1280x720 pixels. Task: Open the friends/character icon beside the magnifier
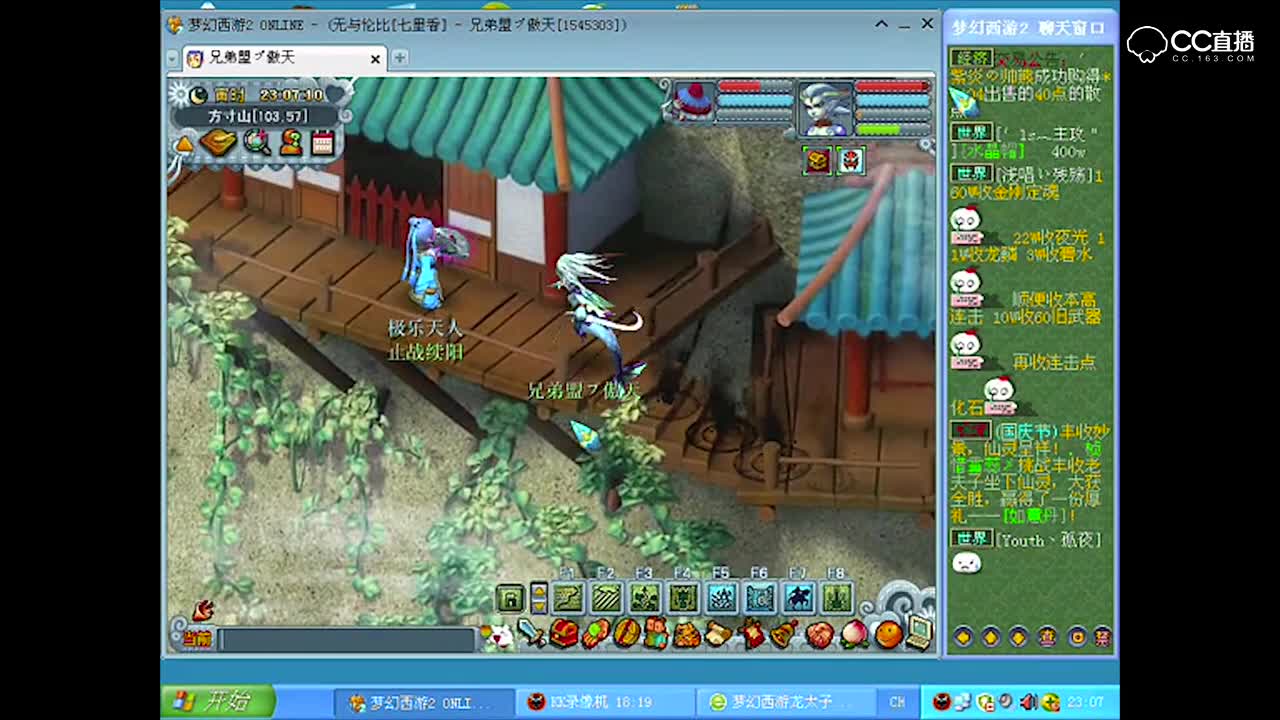291,143
